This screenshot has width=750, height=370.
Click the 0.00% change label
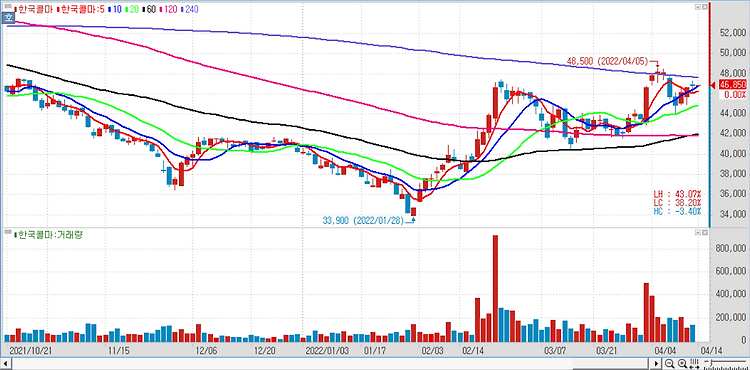(736, 95)
